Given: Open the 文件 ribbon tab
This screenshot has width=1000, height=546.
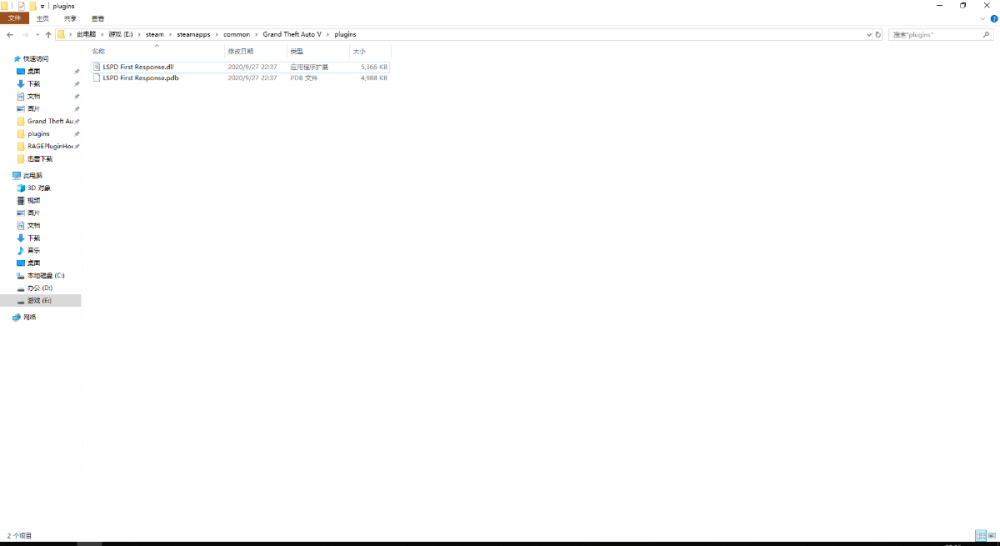Looking at the screenshot, I should (x=14, y=18).
